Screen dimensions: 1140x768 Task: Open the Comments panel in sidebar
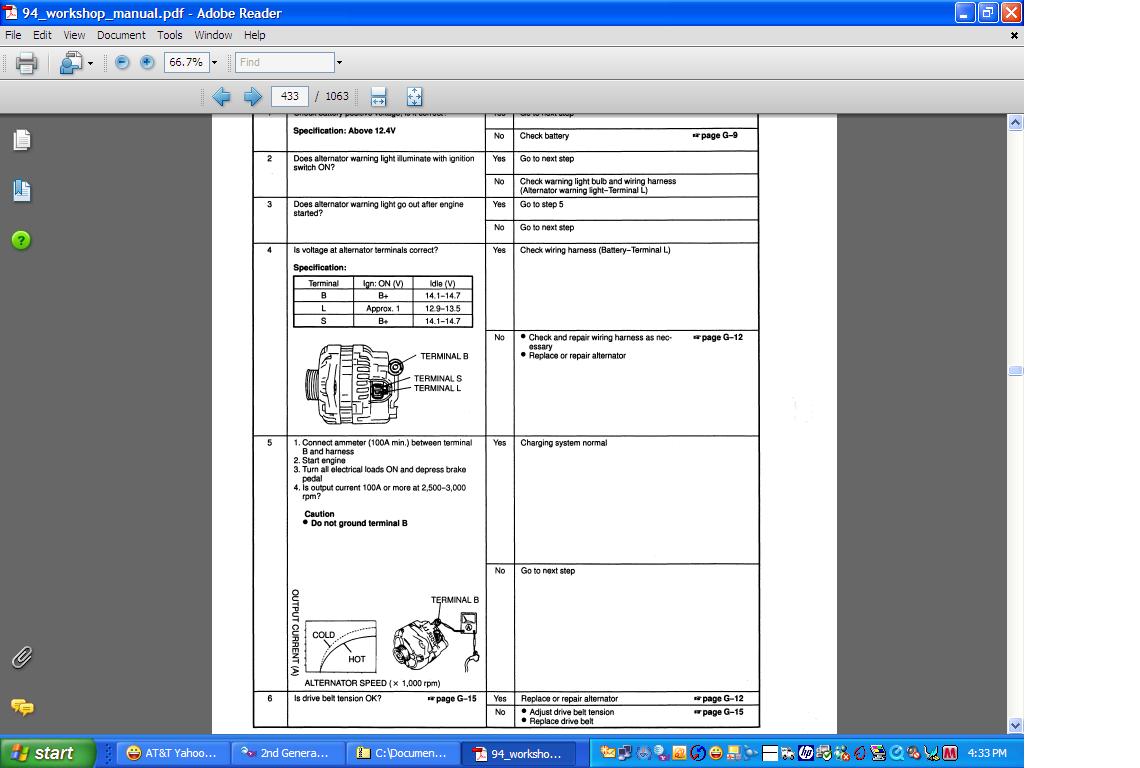22,707
